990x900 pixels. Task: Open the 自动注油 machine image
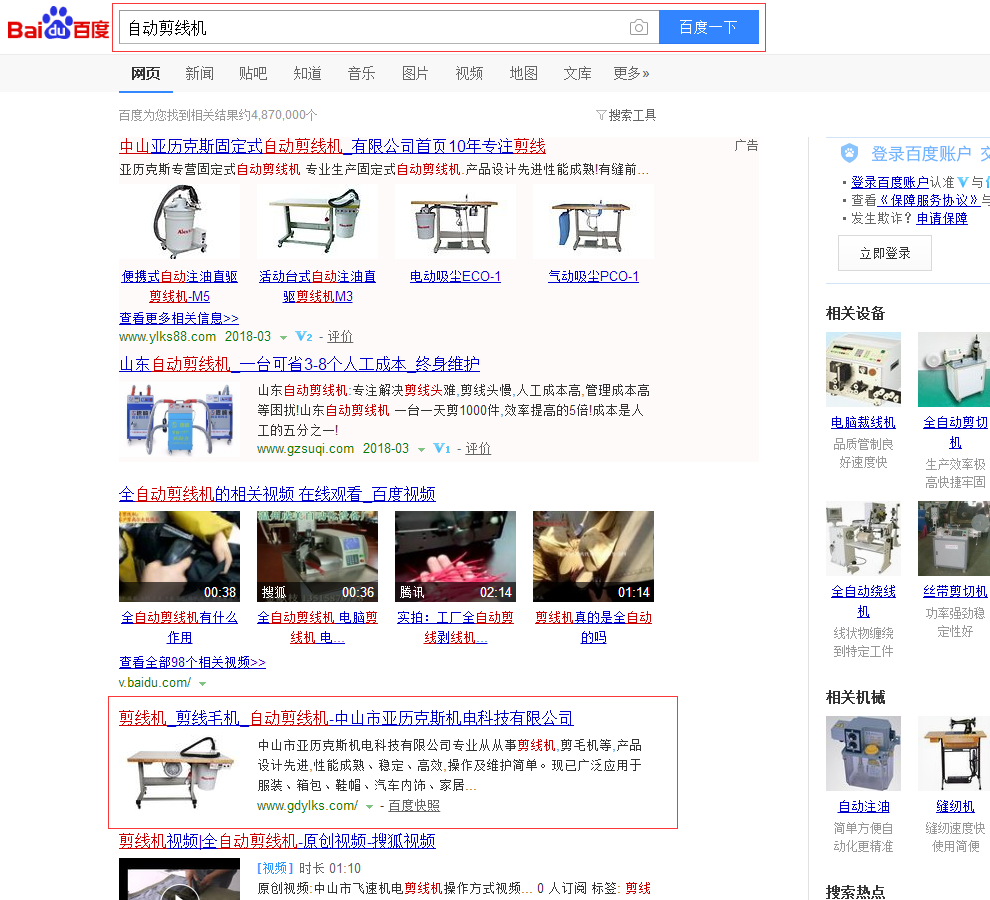point(863,753)
